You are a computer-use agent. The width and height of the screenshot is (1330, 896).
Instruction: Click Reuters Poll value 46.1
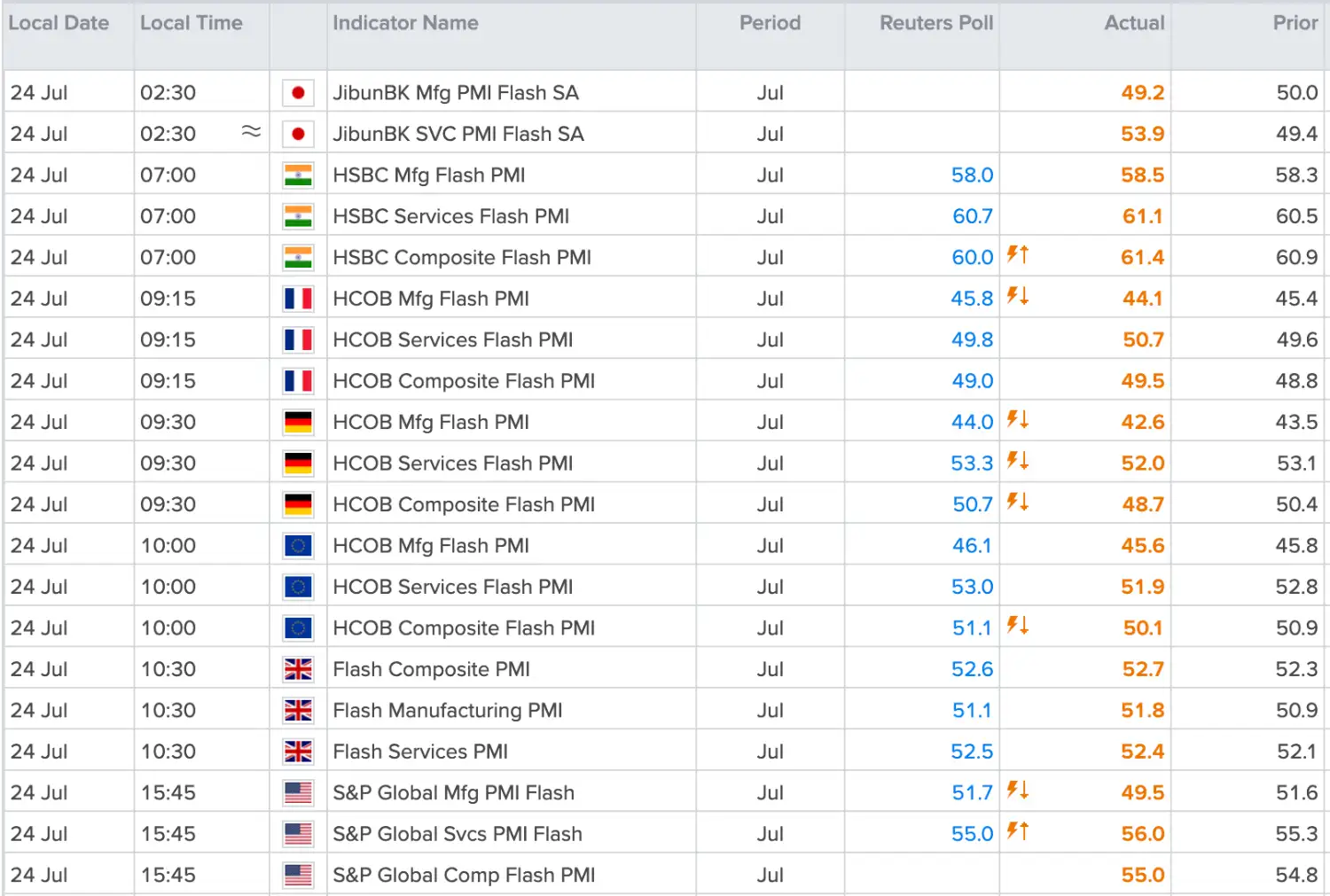click(972, 546)
